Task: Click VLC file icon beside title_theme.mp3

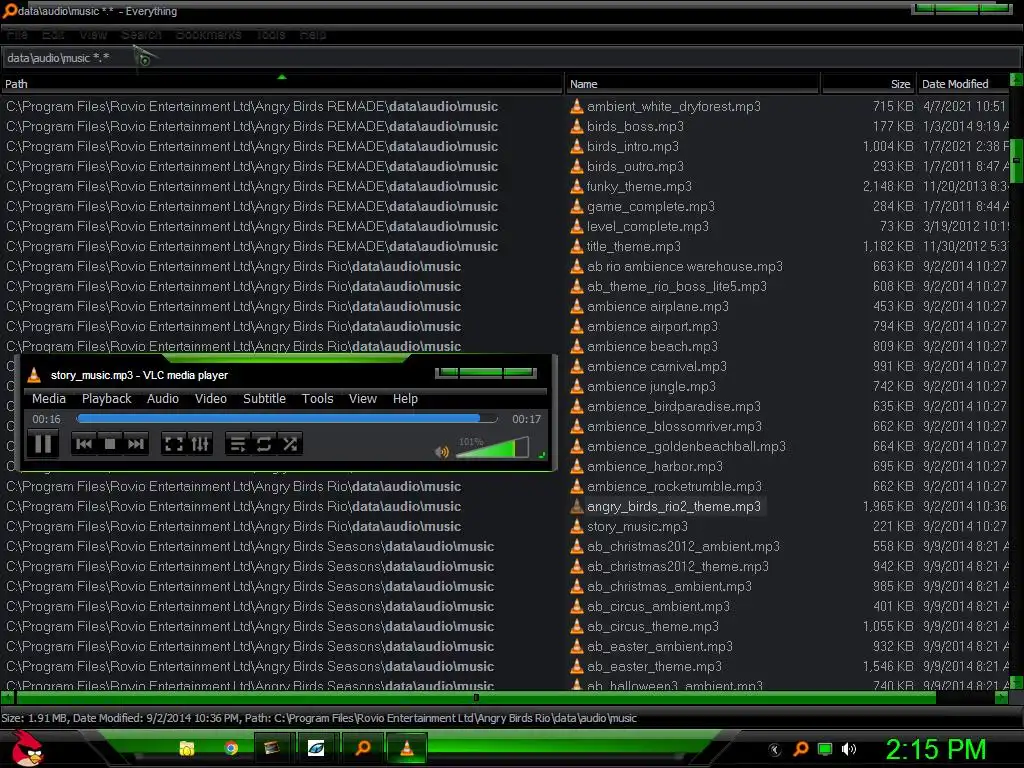Action: point(577,246)
